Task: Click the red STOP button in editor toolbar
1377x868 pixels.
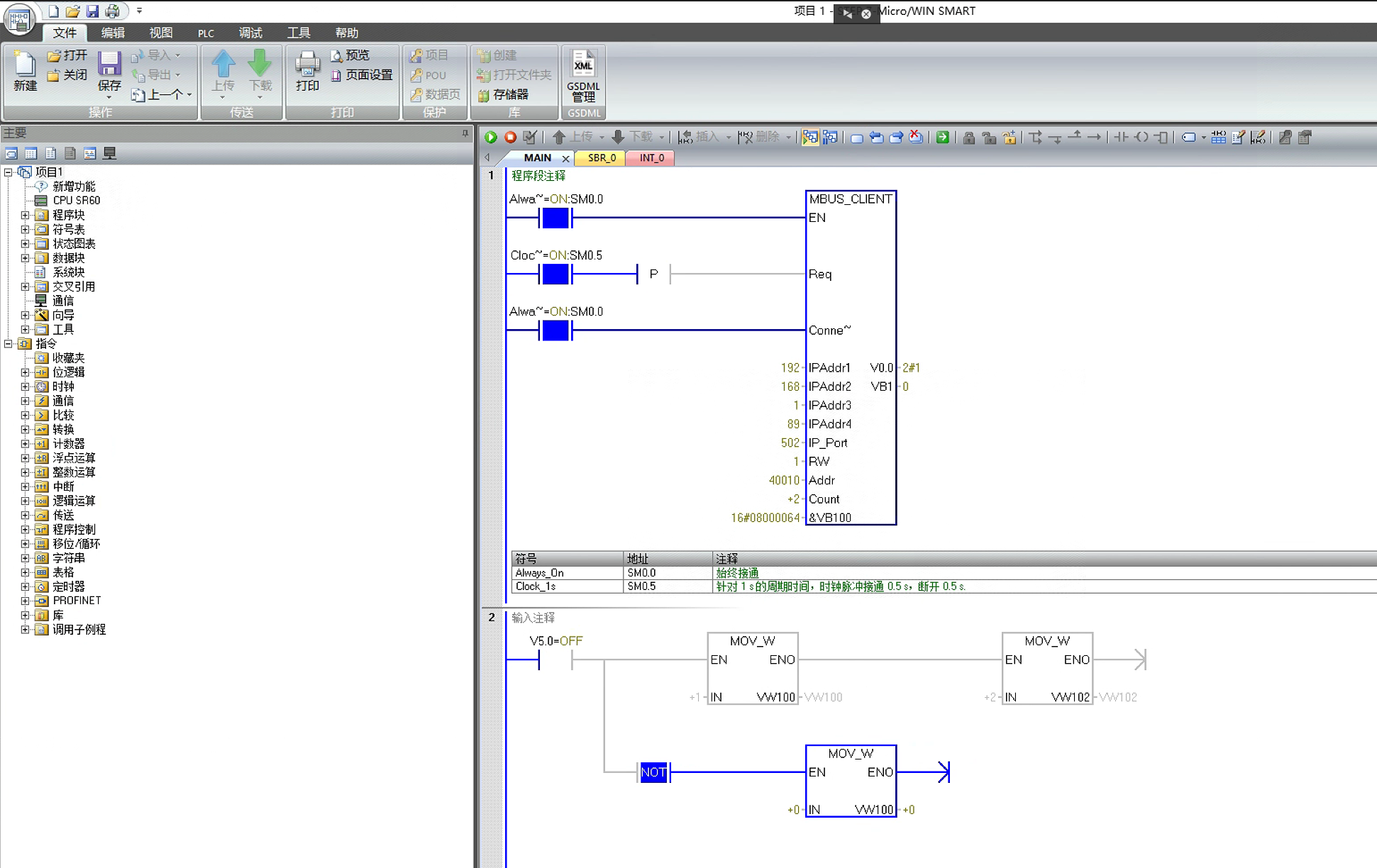Action: pos(510,138)
